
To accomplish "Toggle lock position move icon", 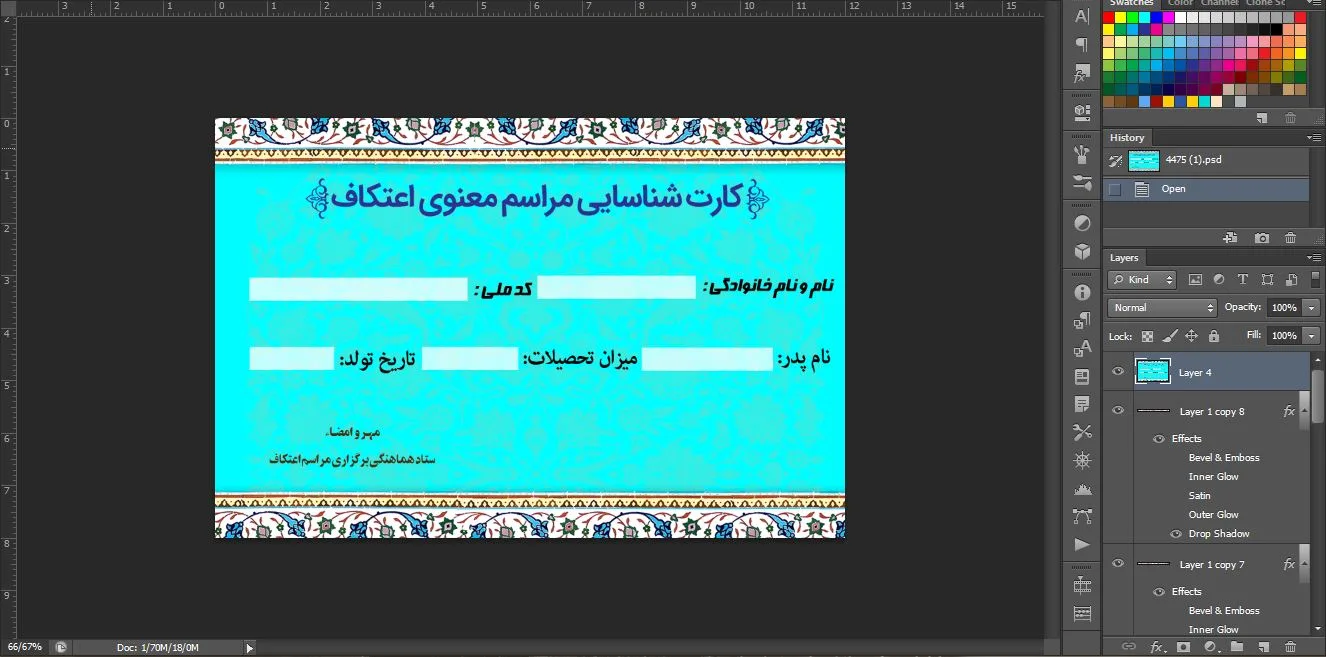I will [1192, 336].
